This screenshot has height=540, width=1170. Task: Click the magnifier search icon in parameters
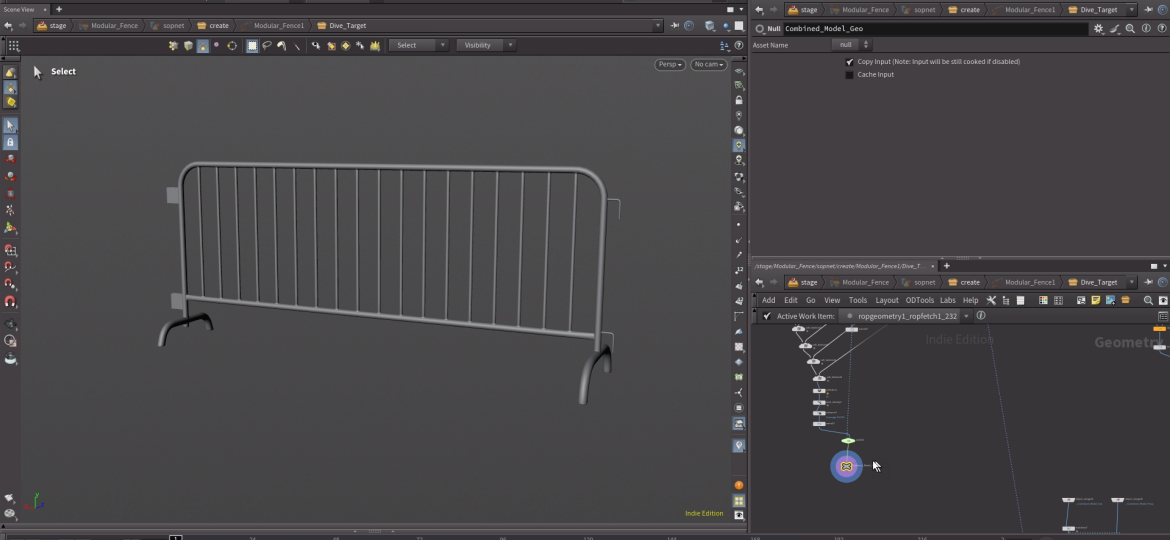pos(1130,29)
